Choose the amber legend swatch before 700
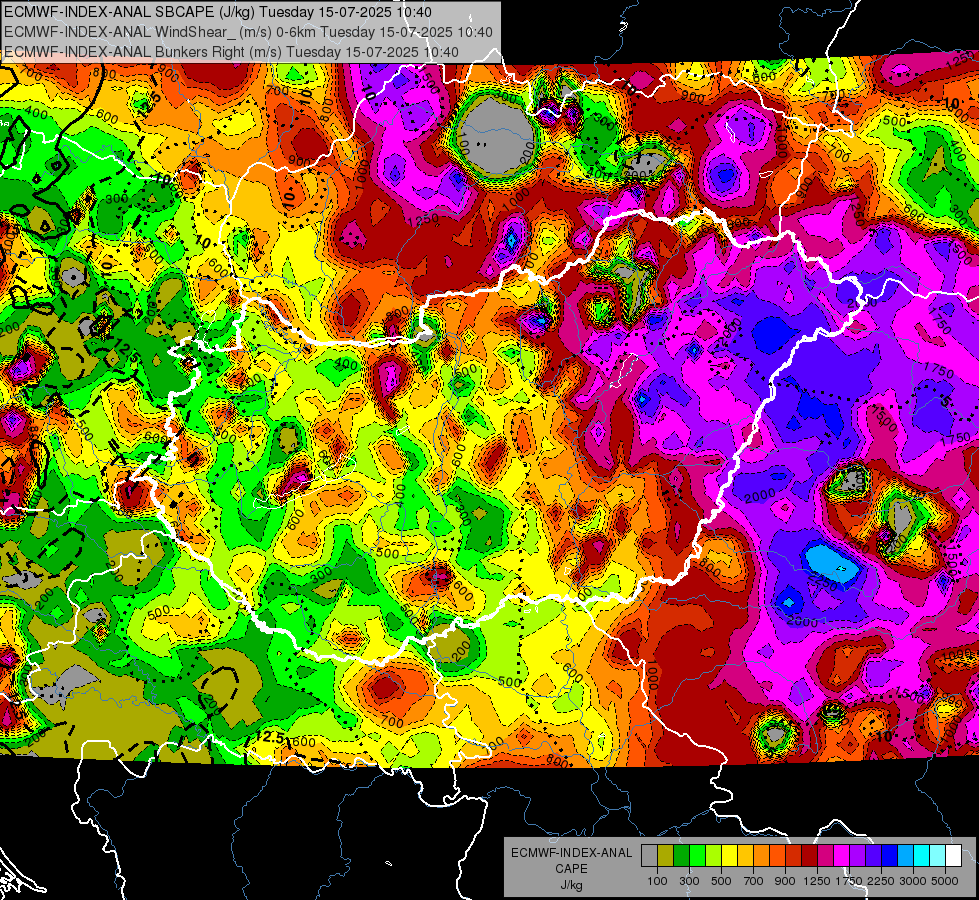The height and width of the screenshot is (900, 979). coord(745,856)
